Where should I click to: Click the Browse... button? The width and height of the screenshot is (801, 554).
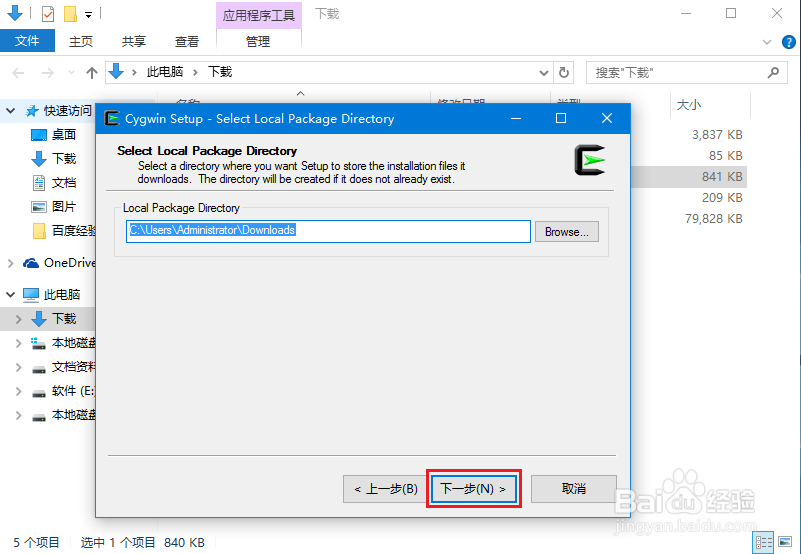(567, 232)
